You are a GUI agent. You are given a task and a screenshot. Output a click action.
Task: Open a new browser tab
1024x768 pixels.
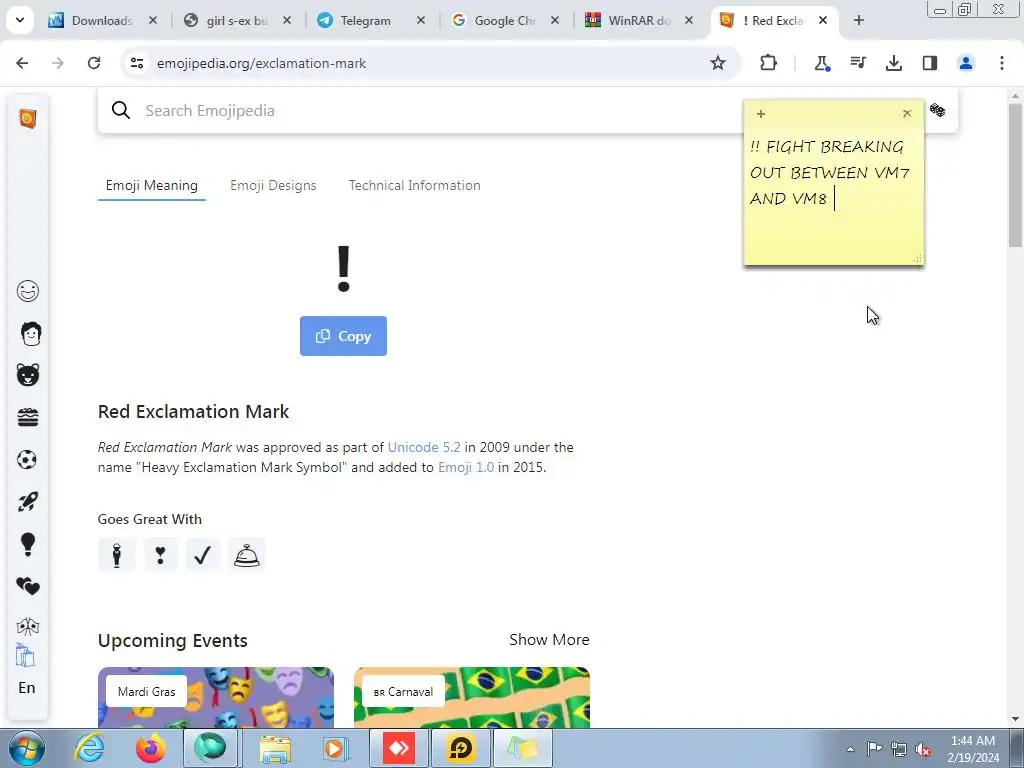click(x=859, y=21)
